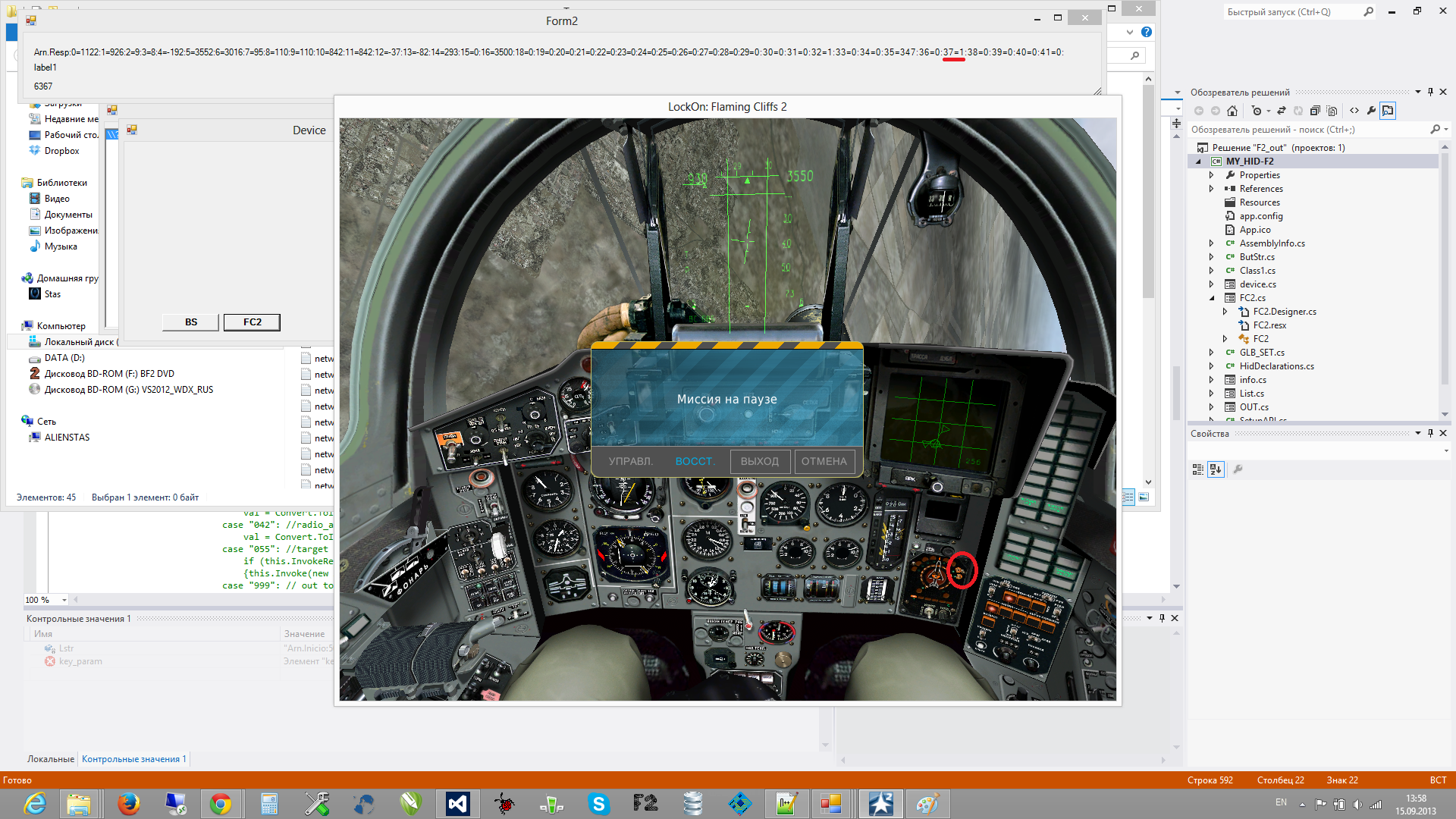Open Calculator from the taskbar
The height and width of the screenshot is (819, 1456).
[269, 804]
